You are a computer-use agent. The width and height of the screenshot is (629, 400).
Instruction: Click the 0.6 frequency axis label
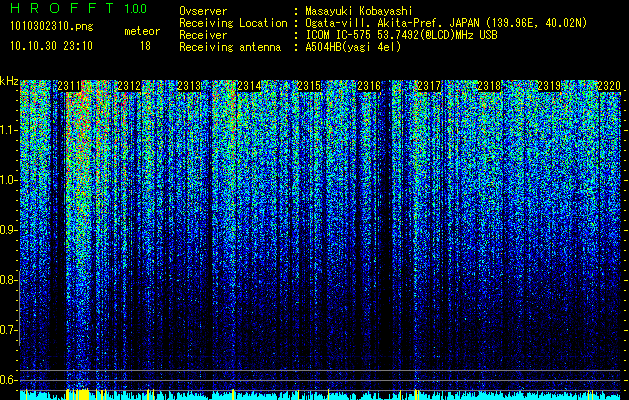pyautogui.click(x=7, y=380)
